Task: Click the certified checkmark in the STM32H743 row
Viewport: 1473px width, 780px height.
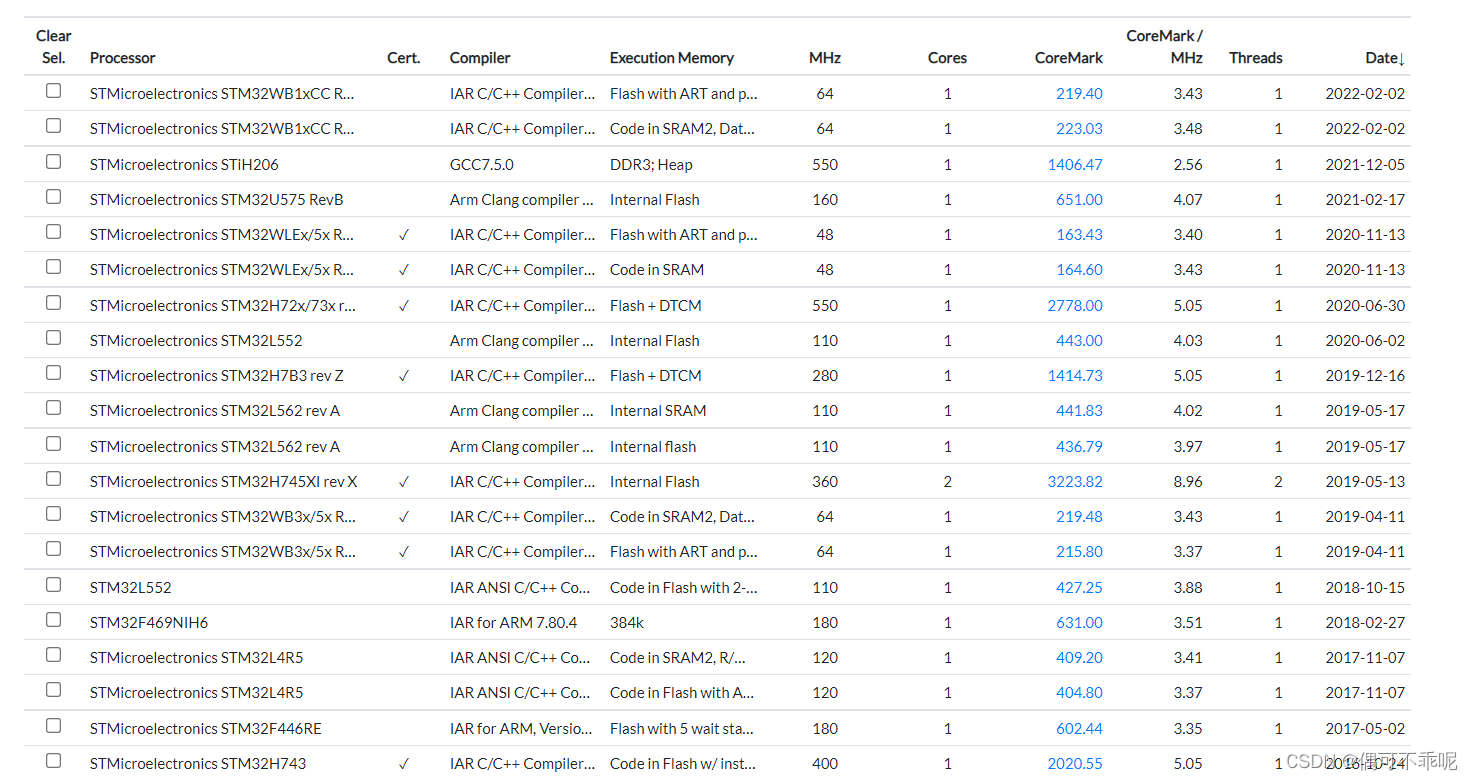Action: (404, 764)
